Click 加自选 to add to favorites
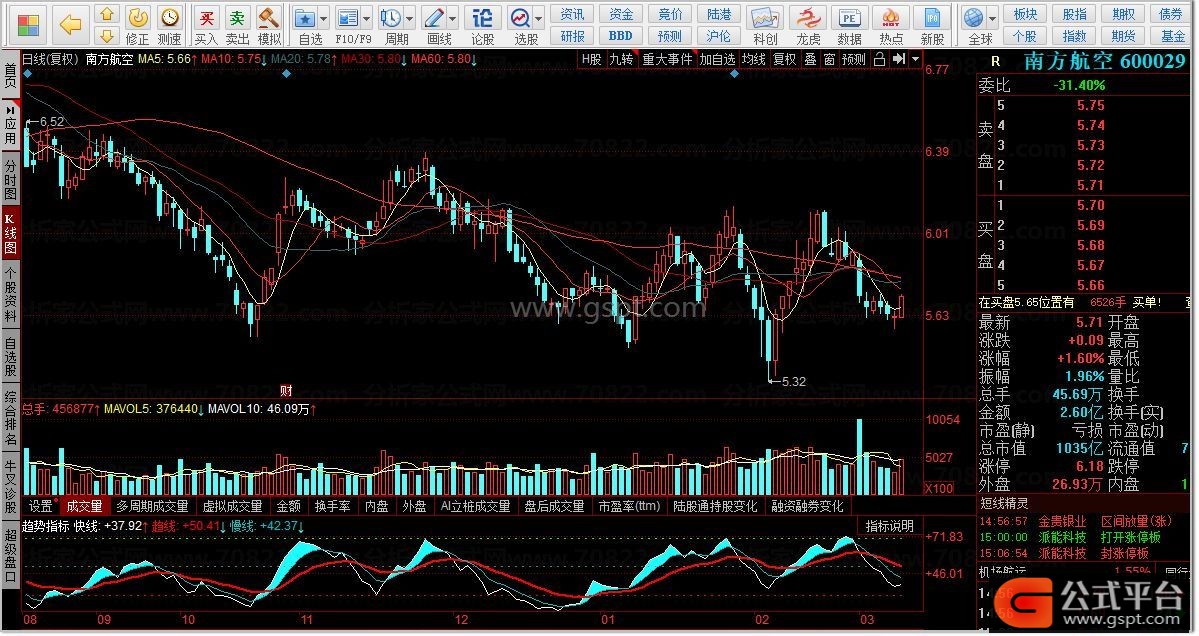The image size is (1199, 636). point(717,60)
